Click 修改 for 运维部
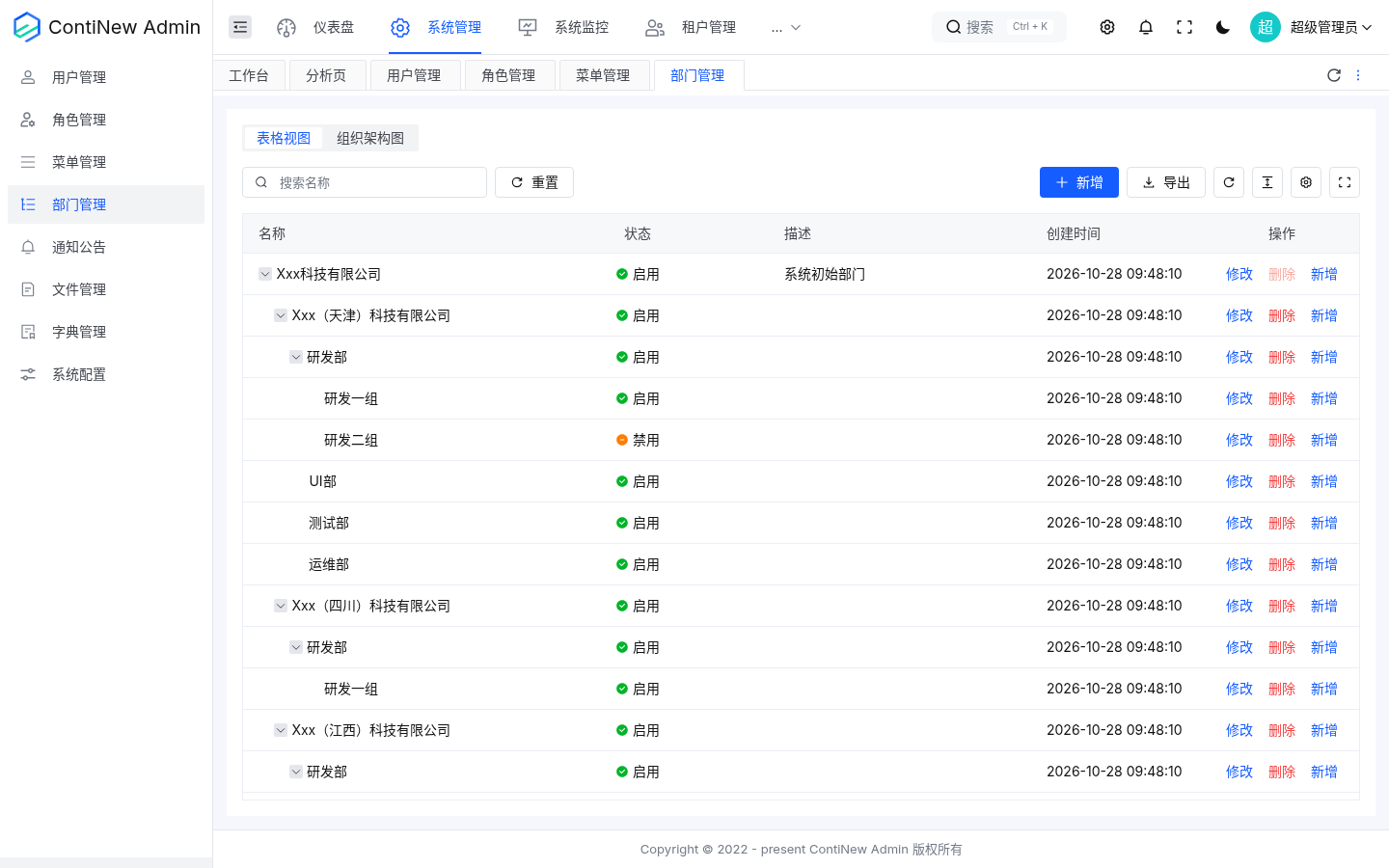The image size is (1389, 868). [1239, 564]
